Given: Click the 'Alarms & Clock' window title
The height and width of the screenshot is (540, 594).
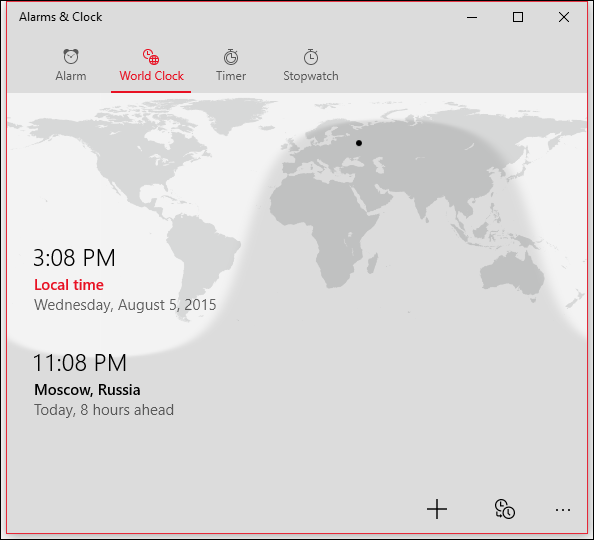Looking at the screenshot, I should pos(61,17).
